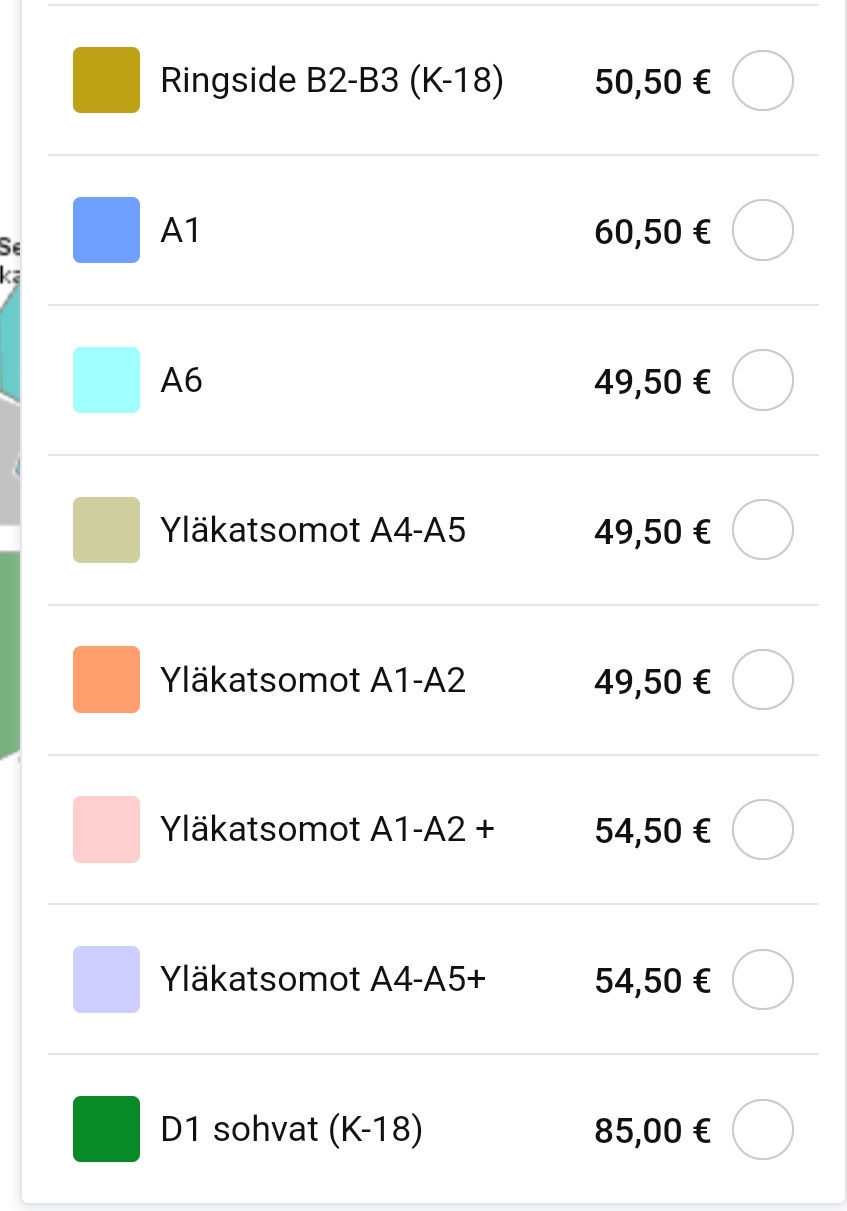The image size is (847, 1211).
Task: Click the cyan A6 color swatch
Action: pyautogui.click(x=106, y=381)
